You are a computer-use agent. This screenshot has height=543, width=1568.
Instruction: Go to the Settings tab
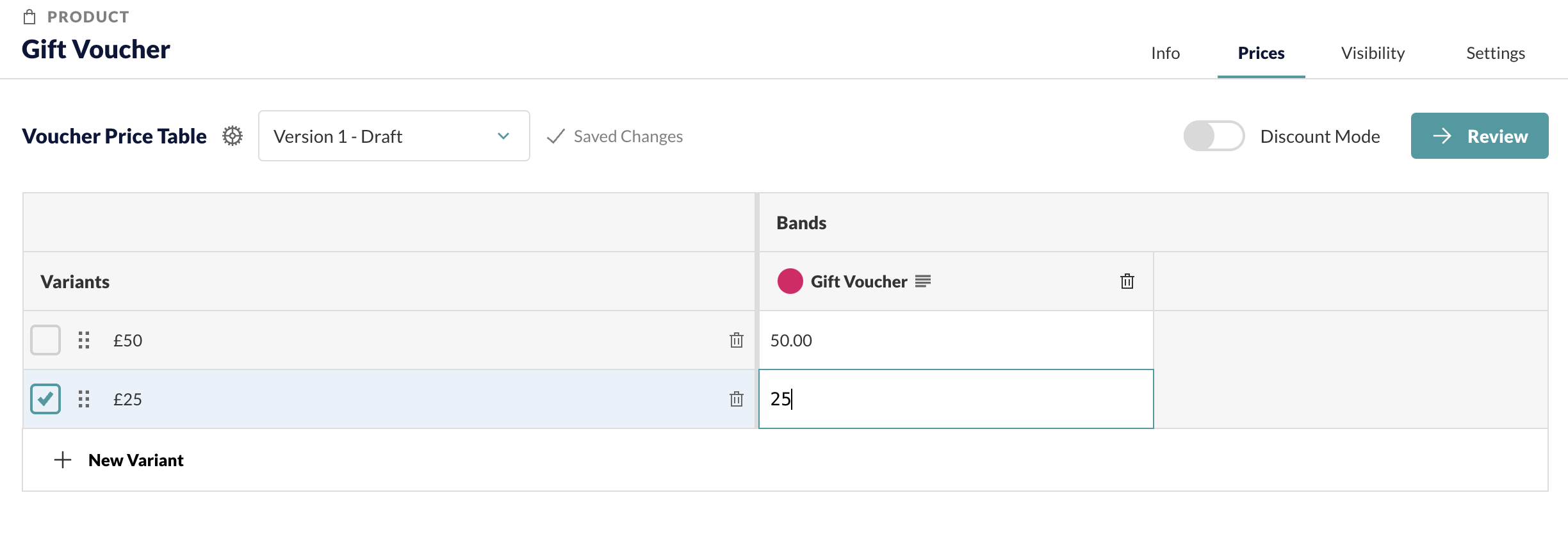click(x=1496, y=53)
